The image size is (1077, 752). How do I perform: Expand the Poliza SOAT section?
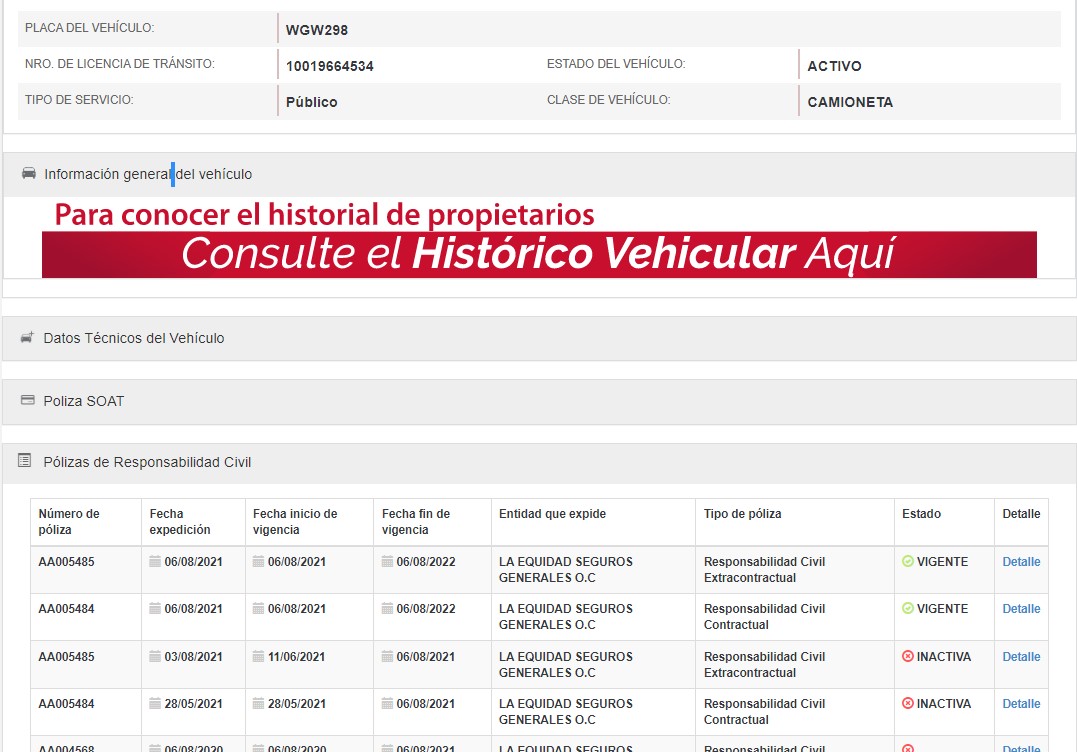(84, 401)
